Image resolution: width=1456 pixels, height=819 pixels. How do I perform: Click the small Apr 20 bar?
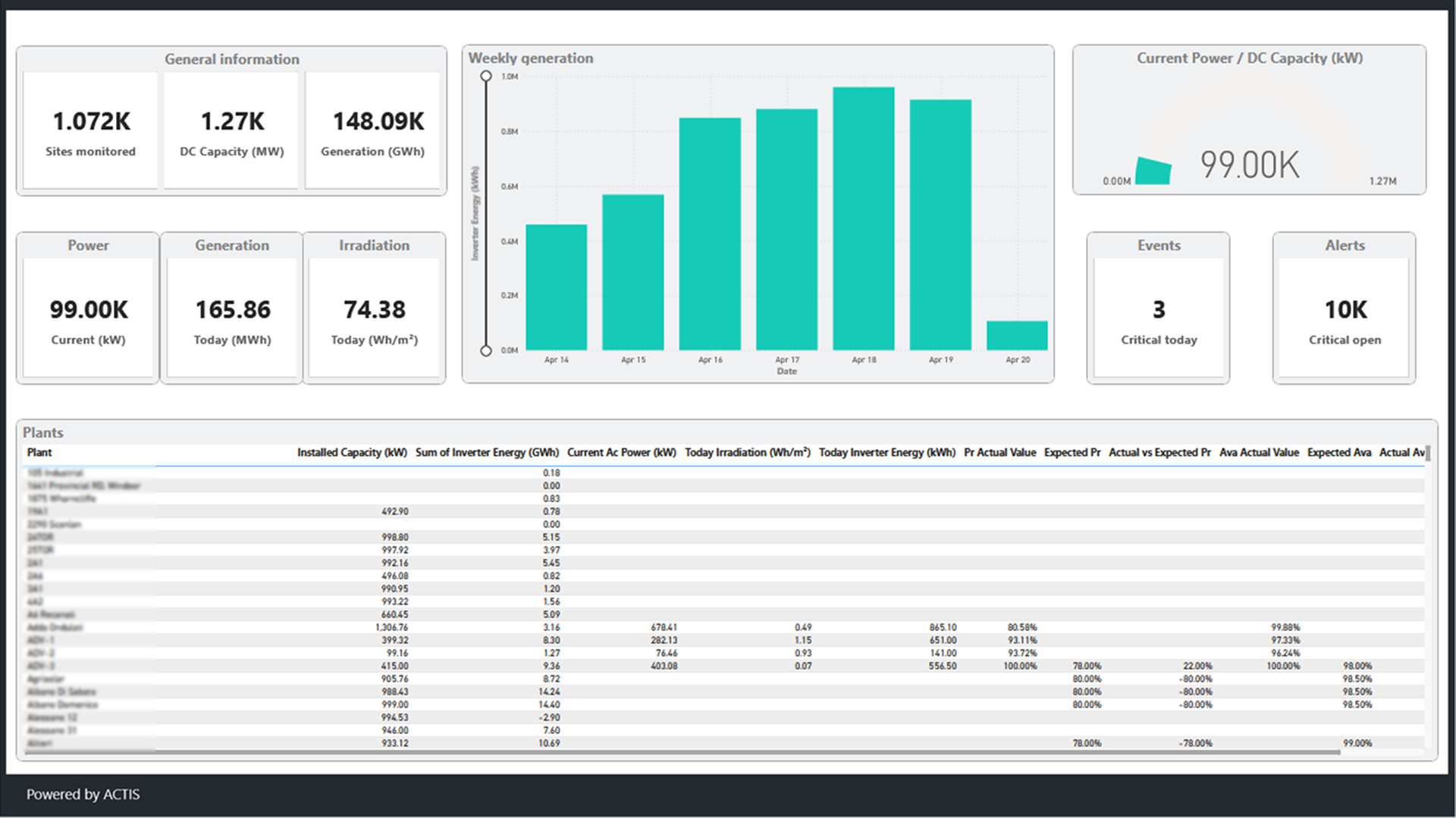pyautogui.click(x=1018, y=335)
